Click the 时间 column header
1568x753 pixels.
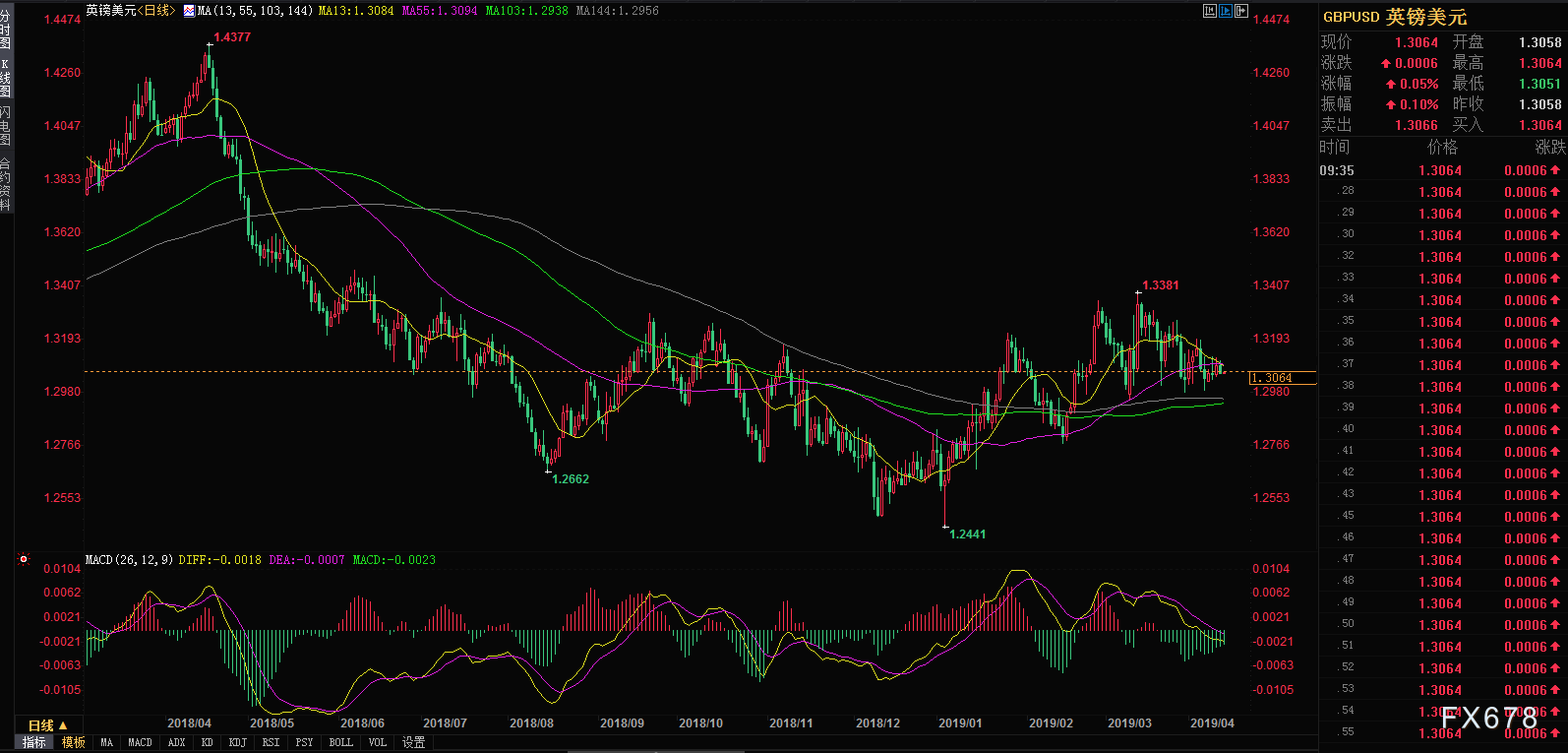tap(1335, 148)
